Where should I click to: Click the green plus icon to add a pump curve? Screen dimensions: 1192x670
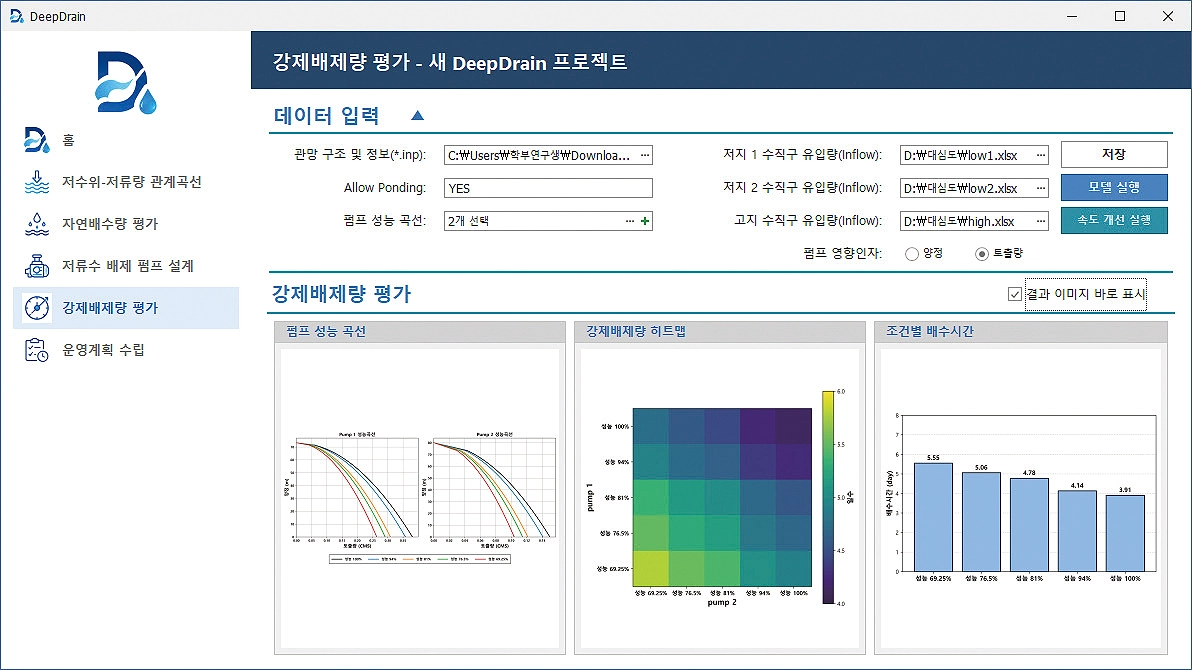click(645, 221)
